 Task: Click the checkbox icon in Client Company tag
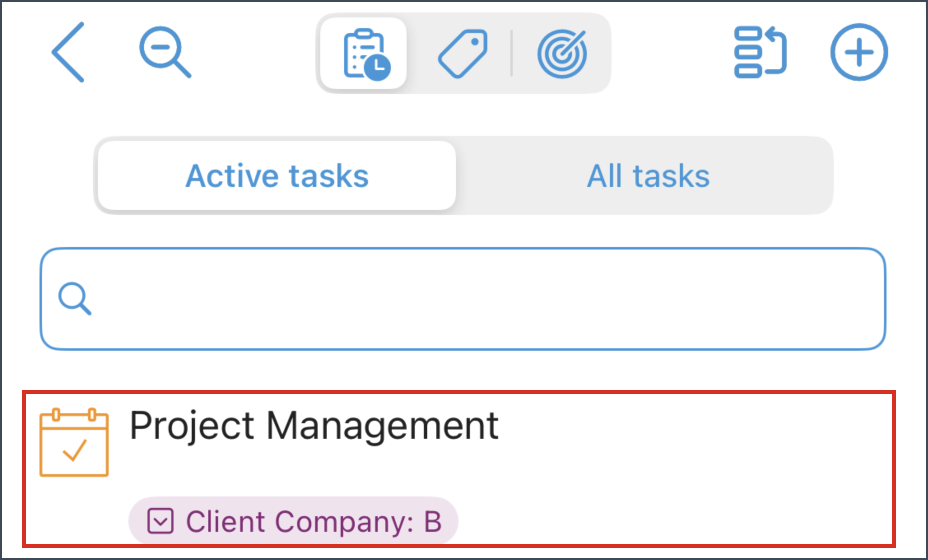[x=160, y=522]
